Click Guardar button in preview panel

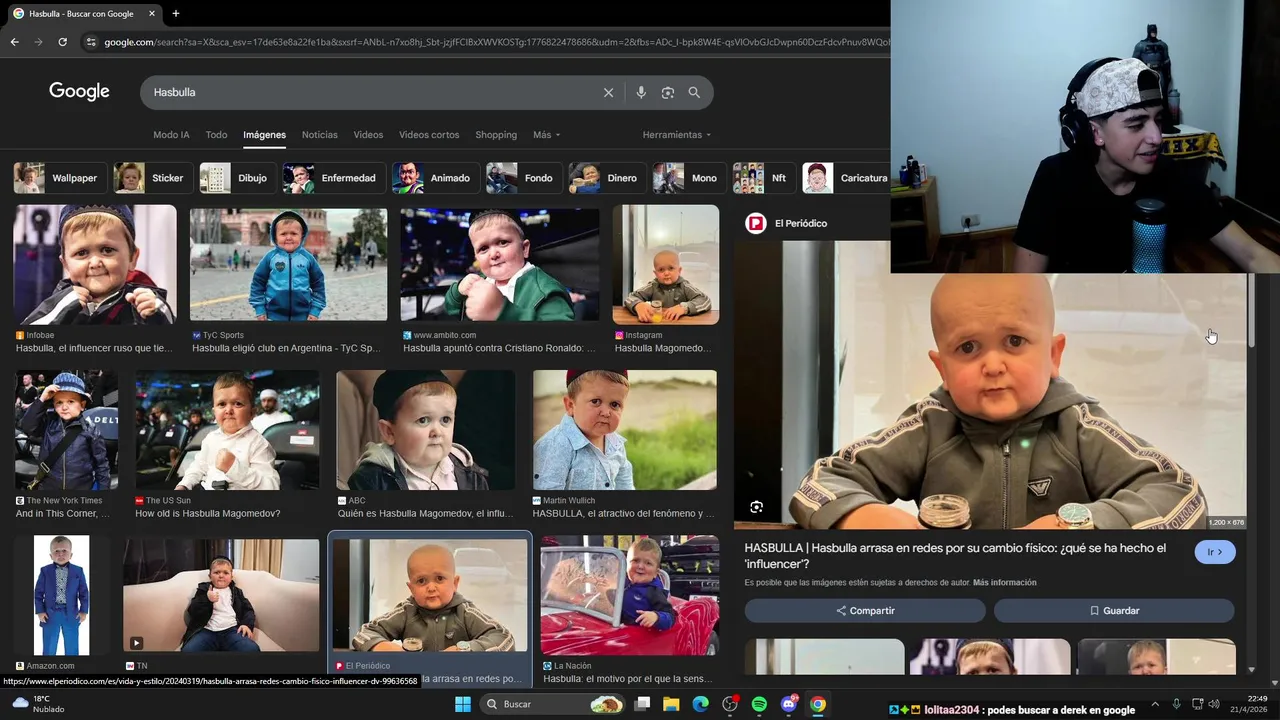click(1114, 611)
